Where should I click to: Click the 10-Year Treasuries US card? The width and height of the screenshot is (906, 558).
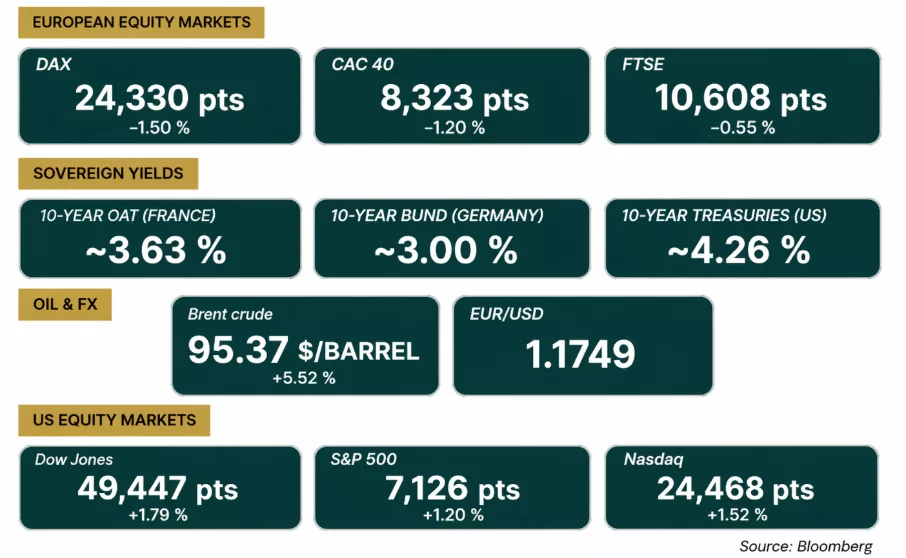pos(742,239)
